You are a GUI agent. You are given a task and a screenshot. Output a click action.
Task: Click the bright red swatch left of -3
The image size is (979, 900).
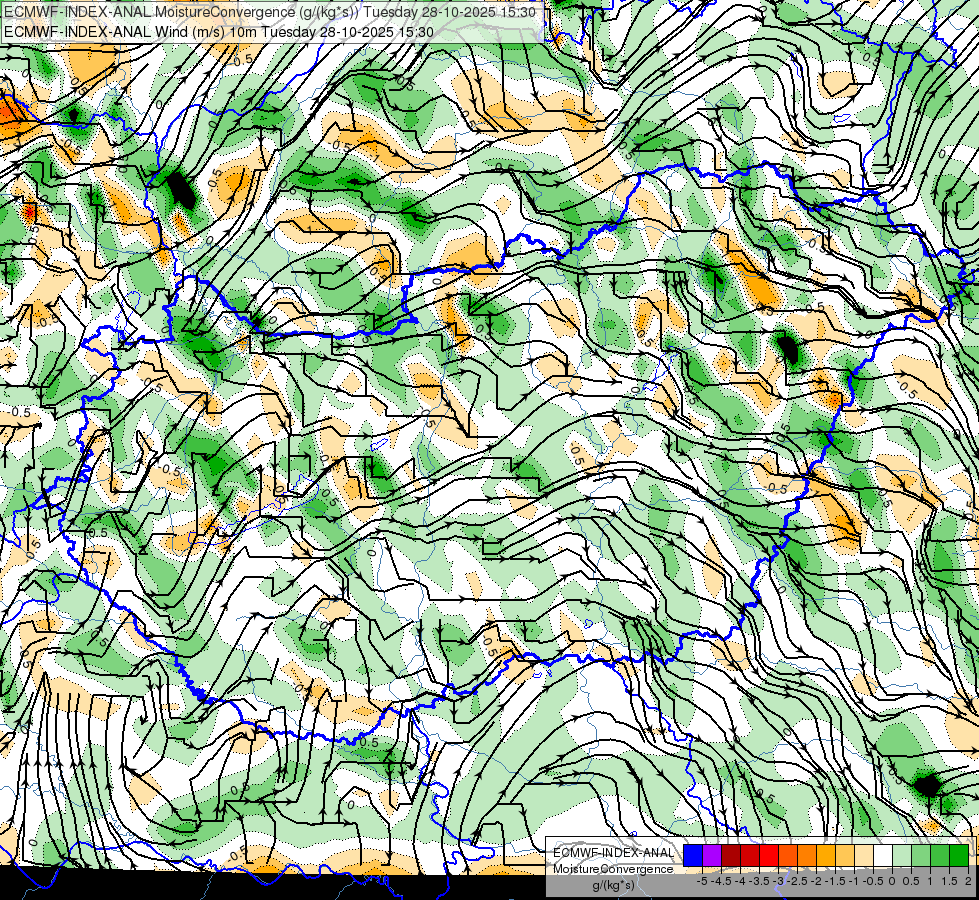click(769, 855)
